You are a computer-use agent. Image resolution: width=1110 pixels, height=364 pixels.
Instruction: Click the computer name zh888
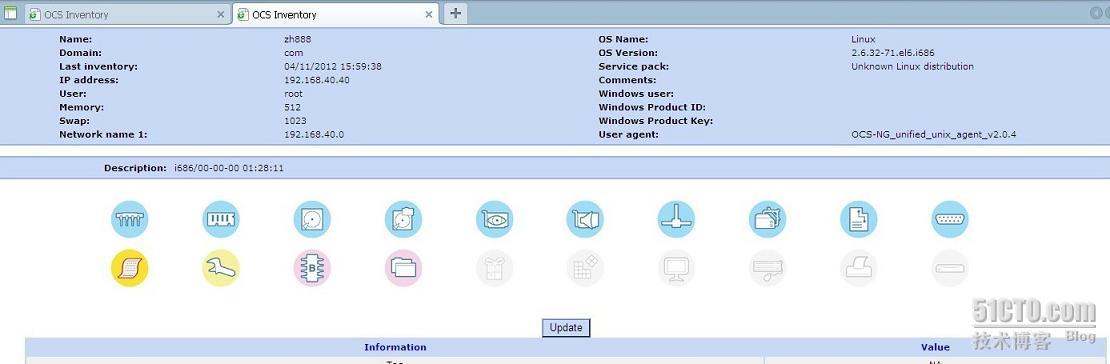coord(297,40)
